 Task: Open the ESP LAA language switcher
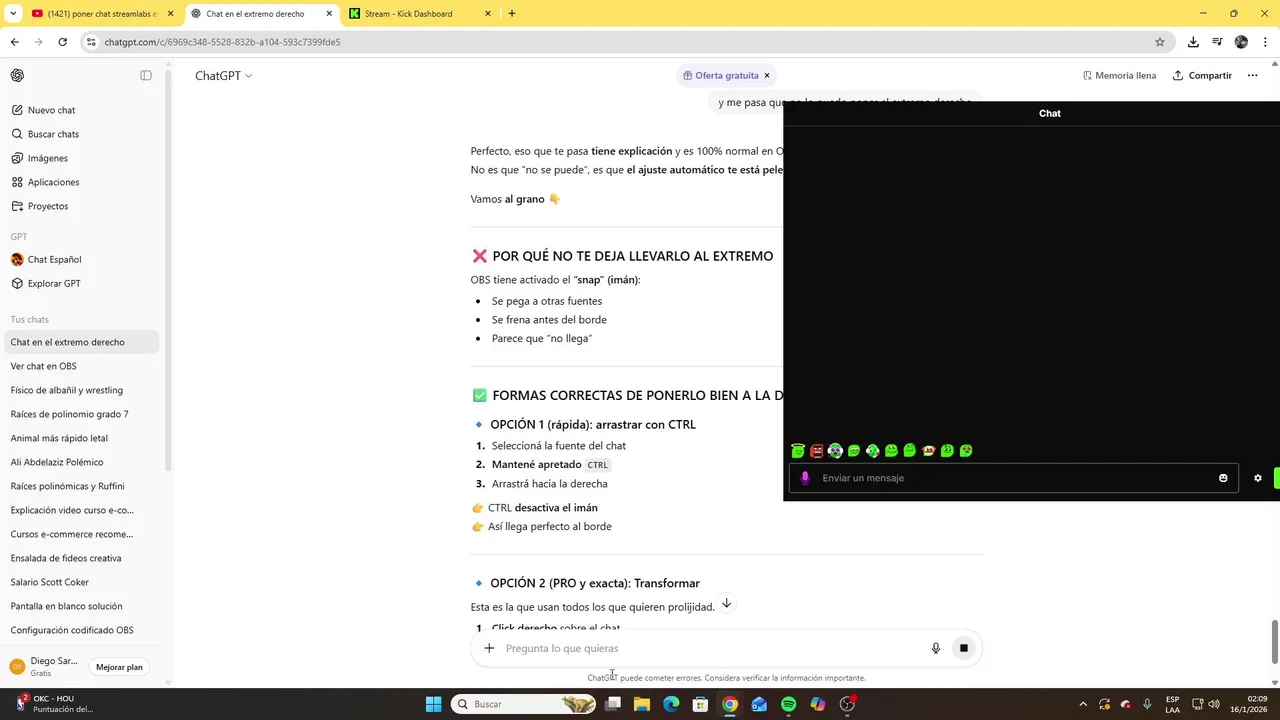1172,704
